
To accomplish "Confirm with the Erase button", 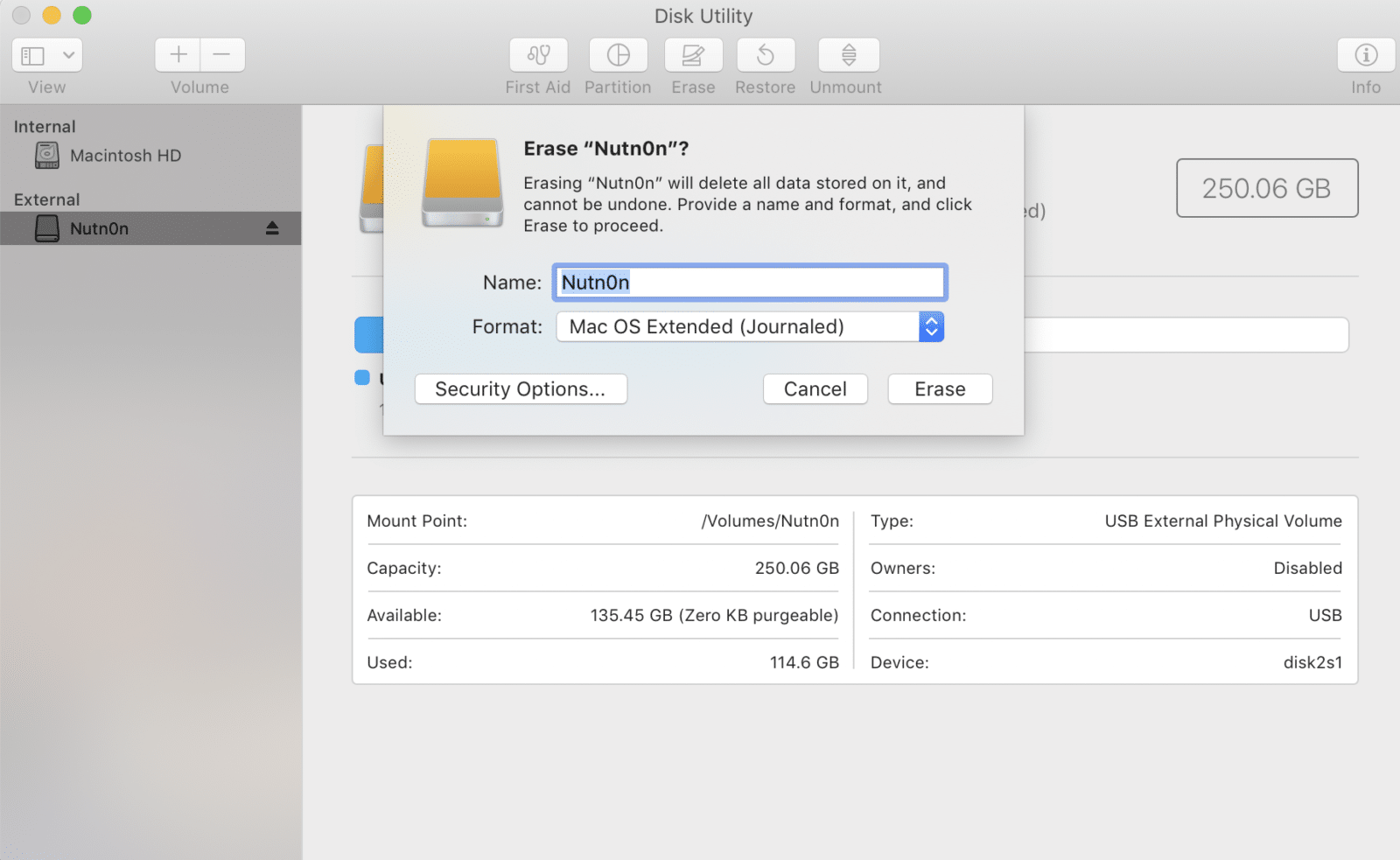I will (x=940, y=389).
